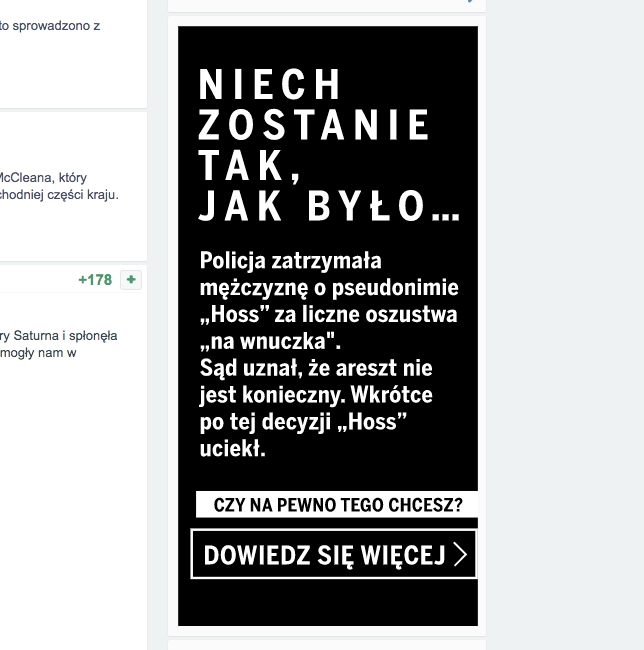Image resolution: width=644 pixels, height=650 pixels.
Task: Open the post ending with sprowadzono z
Action: [50, 27]
